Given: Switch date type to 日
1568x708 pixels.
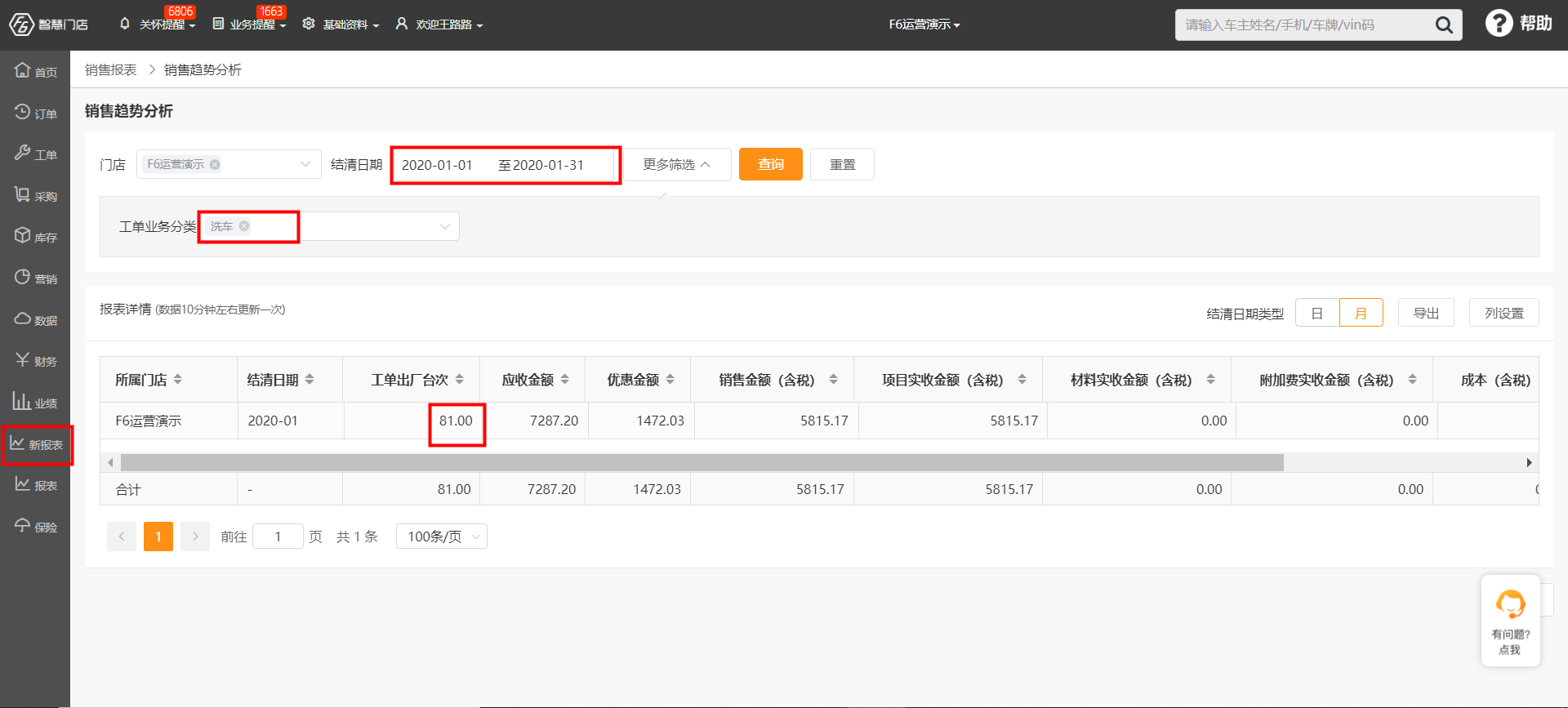Looking at the screenshot, I should [x=1317, y=313].
